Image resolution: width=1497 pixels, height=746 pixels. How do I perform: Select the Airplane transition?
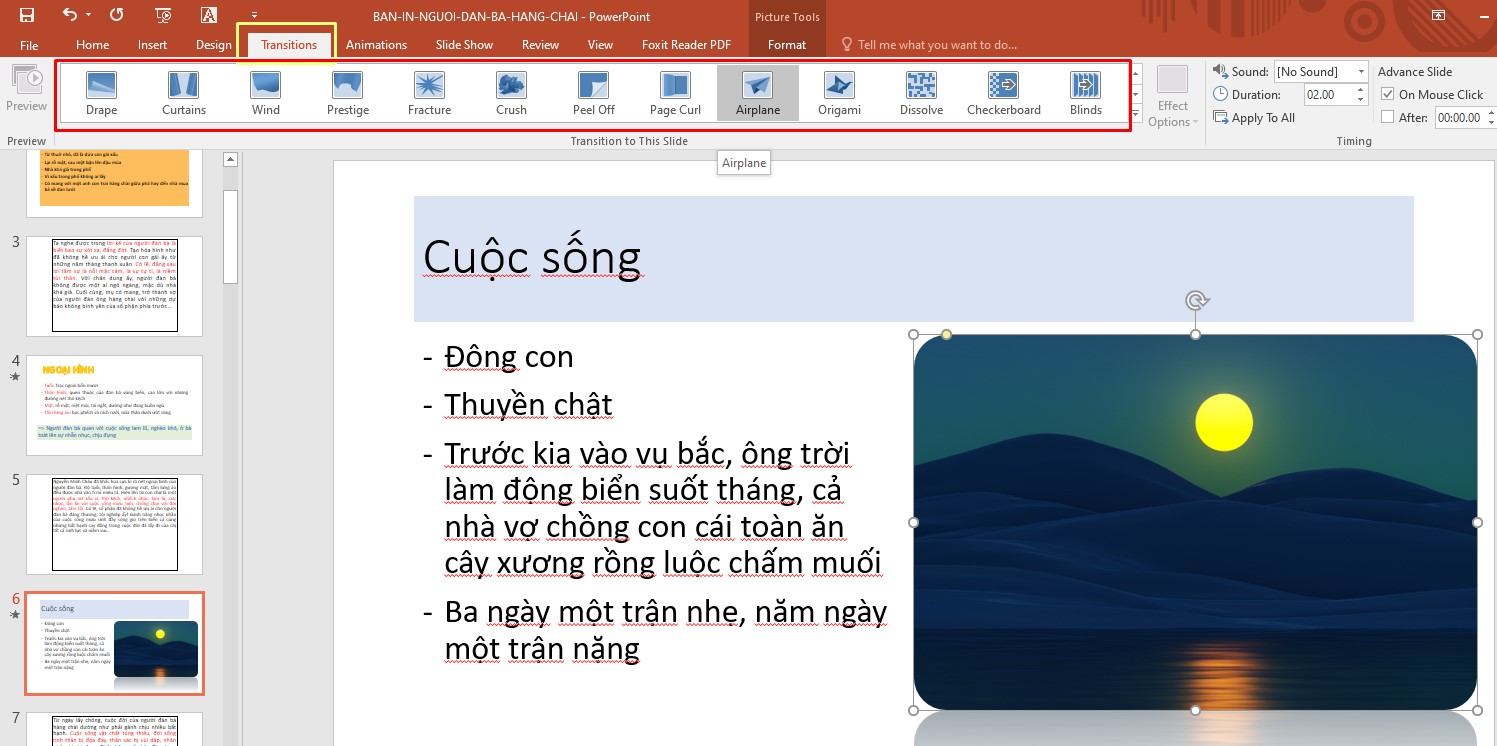pyautogui.click(x=757, y=92)
